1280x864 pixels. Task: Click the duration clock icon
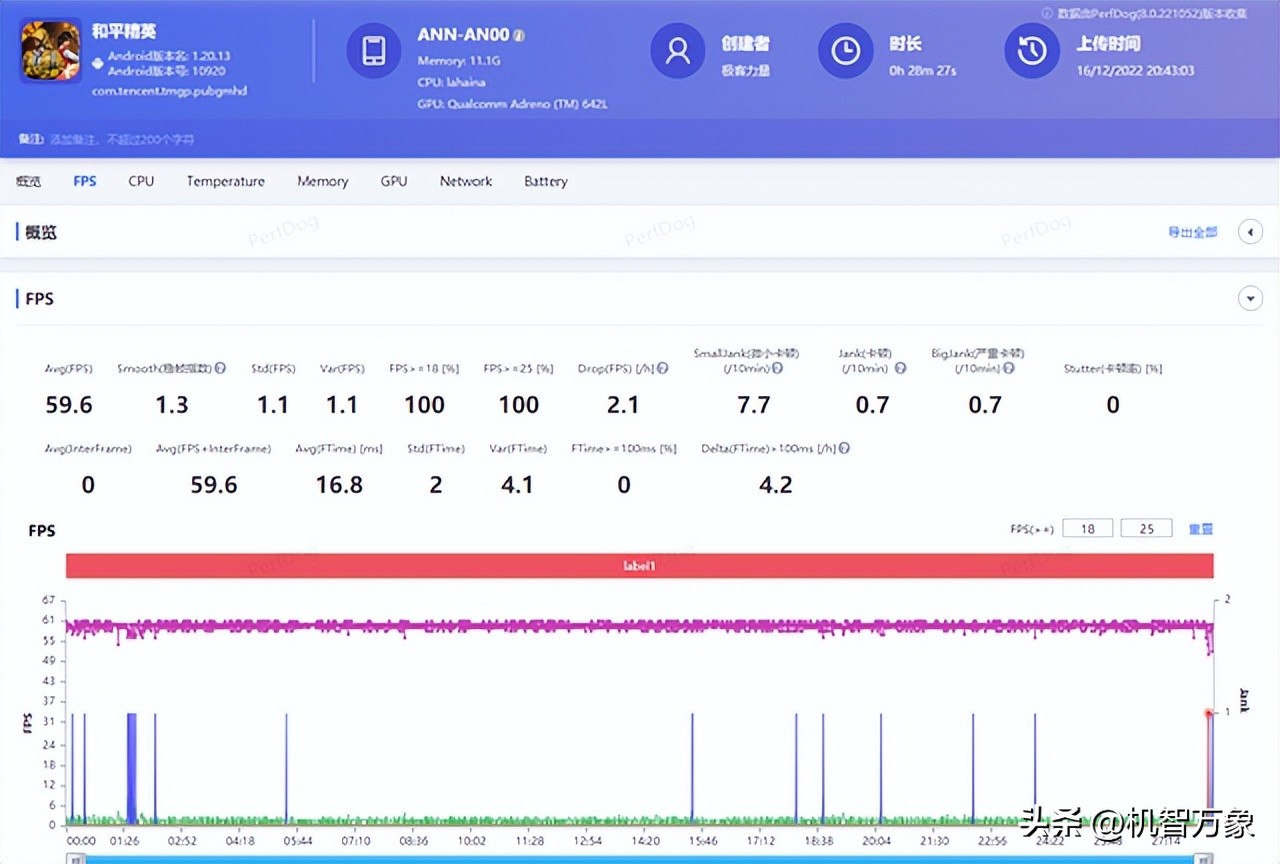pyautogui.click(x=845, y=51)
